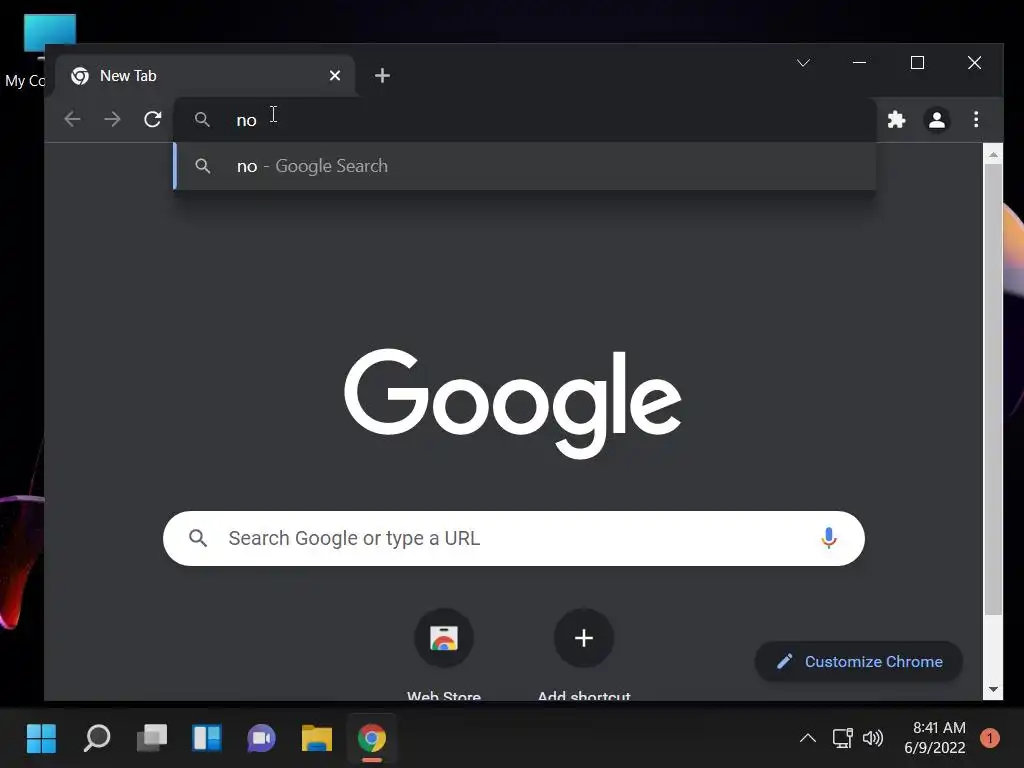
Task: Open a new tab with plus button
Action: pyautogui.click(x=383, y=76)
